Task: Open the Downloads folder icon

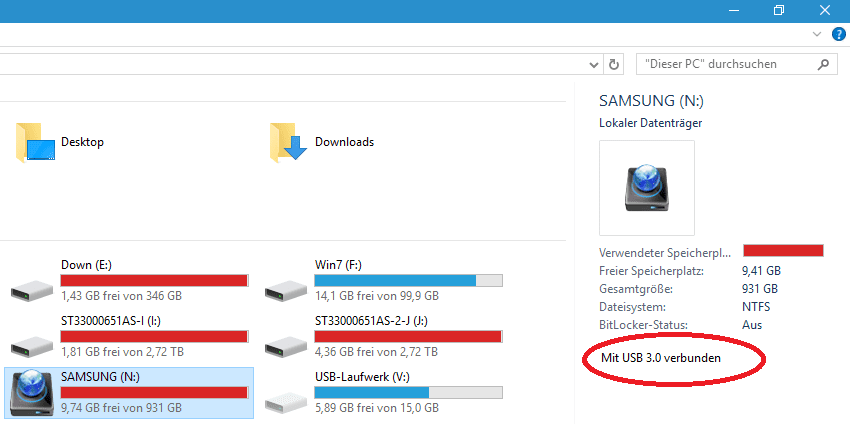Action: (288, 143)
